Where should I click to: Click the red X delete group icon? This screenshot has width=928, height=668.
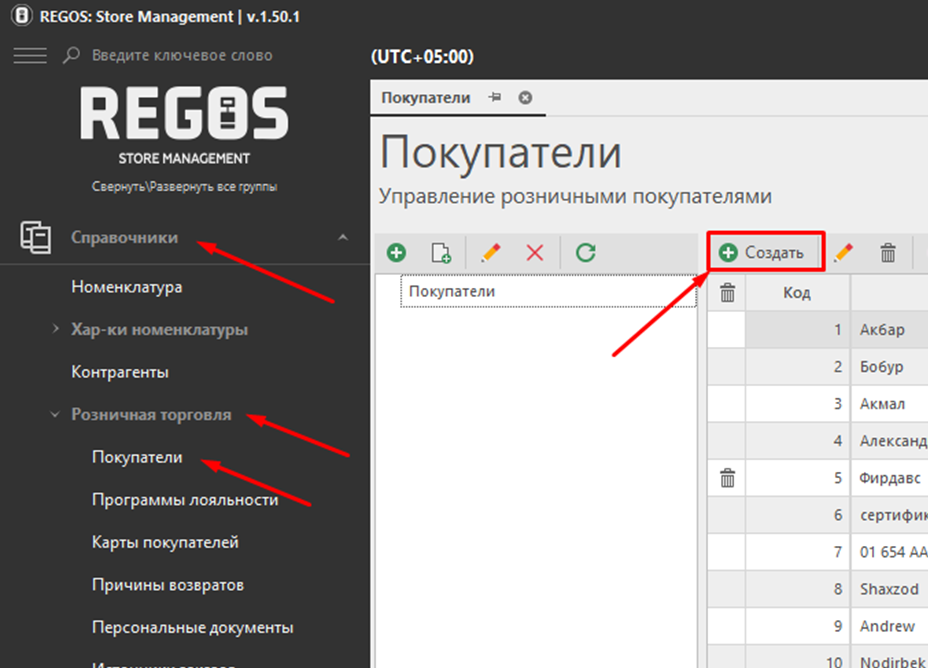pos(535,253)
